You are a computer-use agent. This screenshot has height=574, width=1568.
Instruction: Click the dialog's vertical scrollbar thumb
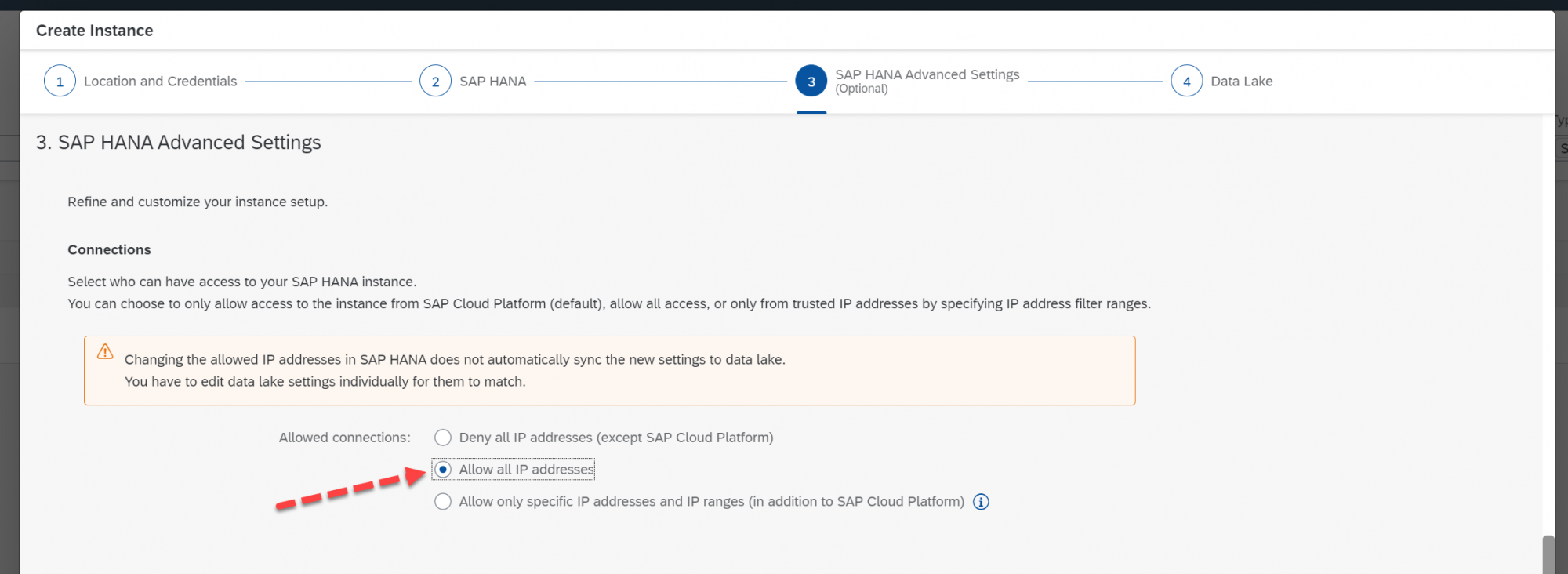1548,554
